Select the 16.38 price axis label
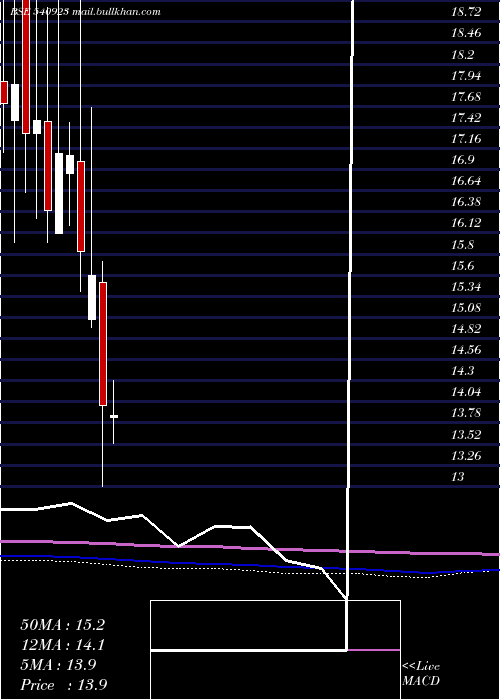The height and width of the screenshot is (700, 500). click(466, 202)
